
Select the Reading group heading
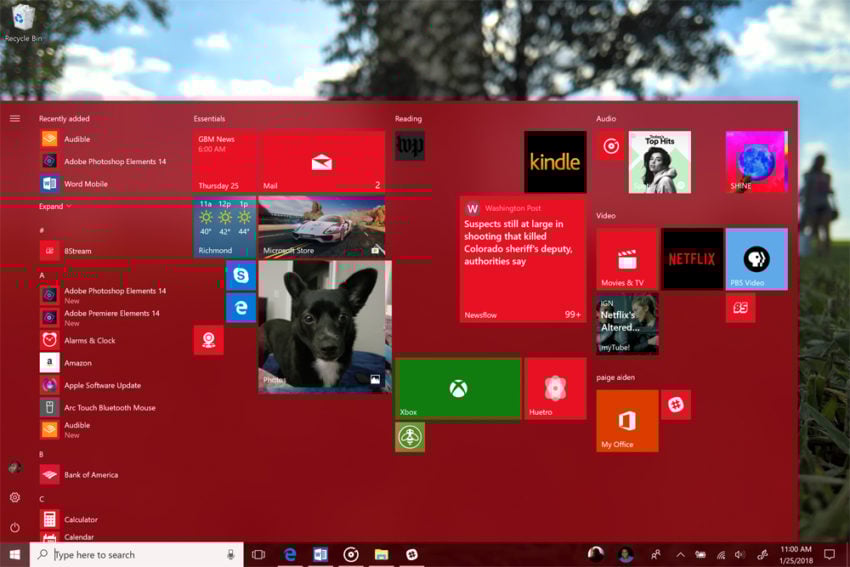click(408, 119)
